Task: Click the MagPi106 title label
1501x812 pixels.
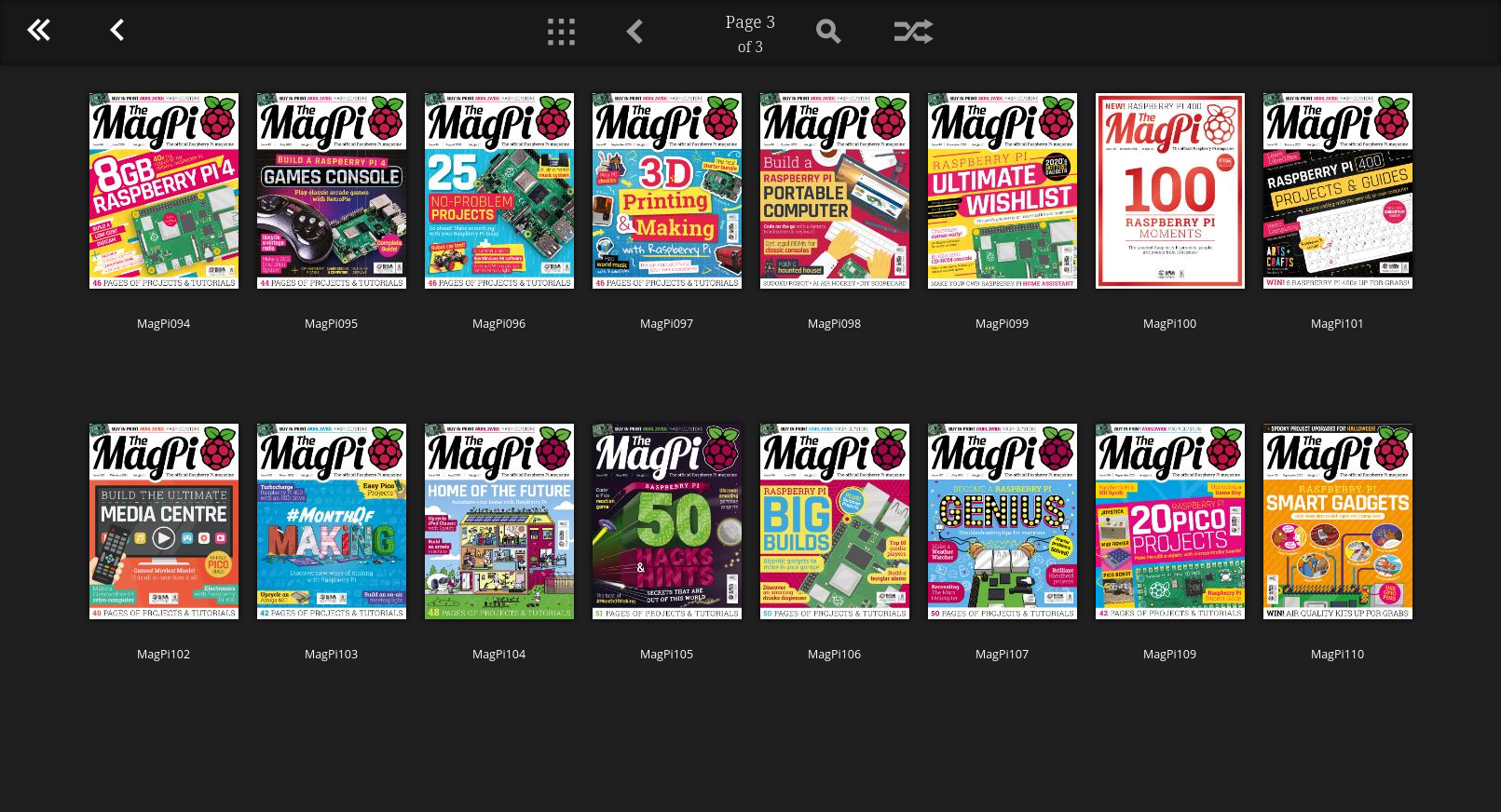Action: (x=835, y=655)
